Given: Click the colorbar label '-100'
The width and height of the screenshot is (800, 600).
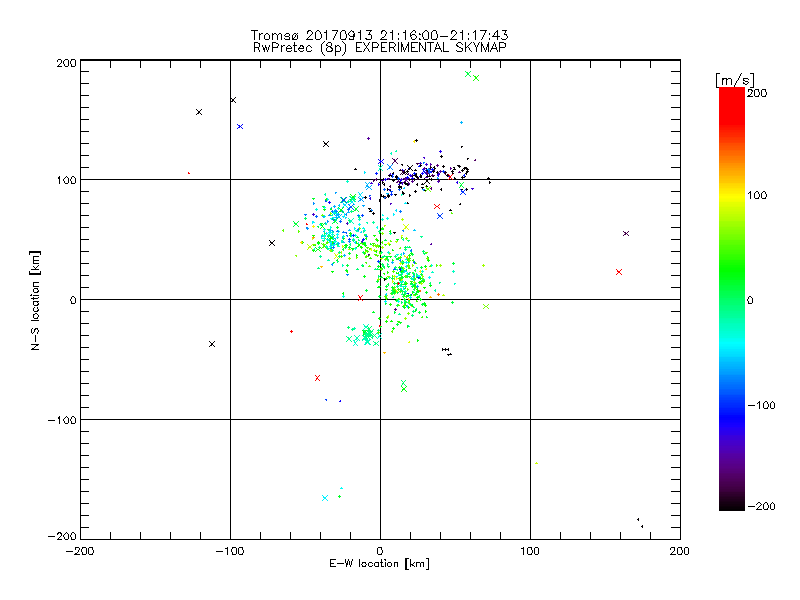Looking at the screenshot, I should click(x=761, y=405).
